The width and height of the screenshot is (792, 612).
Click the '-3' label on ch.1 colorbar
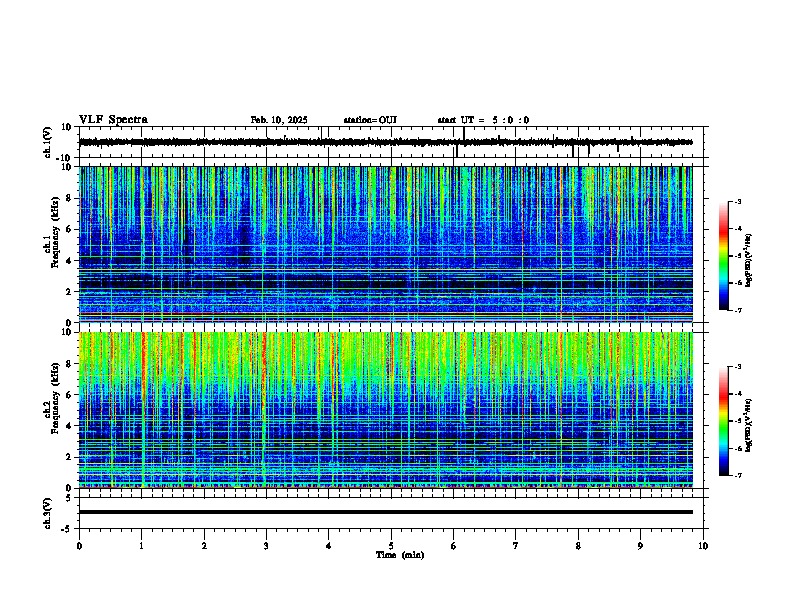click(737, 202)
